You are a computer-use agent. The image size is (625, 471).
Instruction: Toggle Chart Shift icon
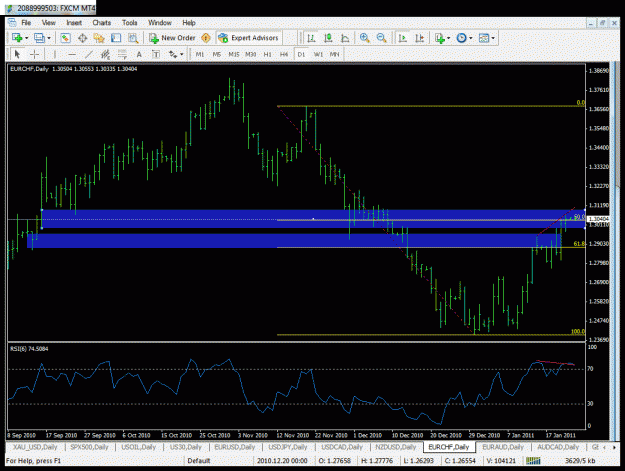pyautogui.click(x=419, y=38)
